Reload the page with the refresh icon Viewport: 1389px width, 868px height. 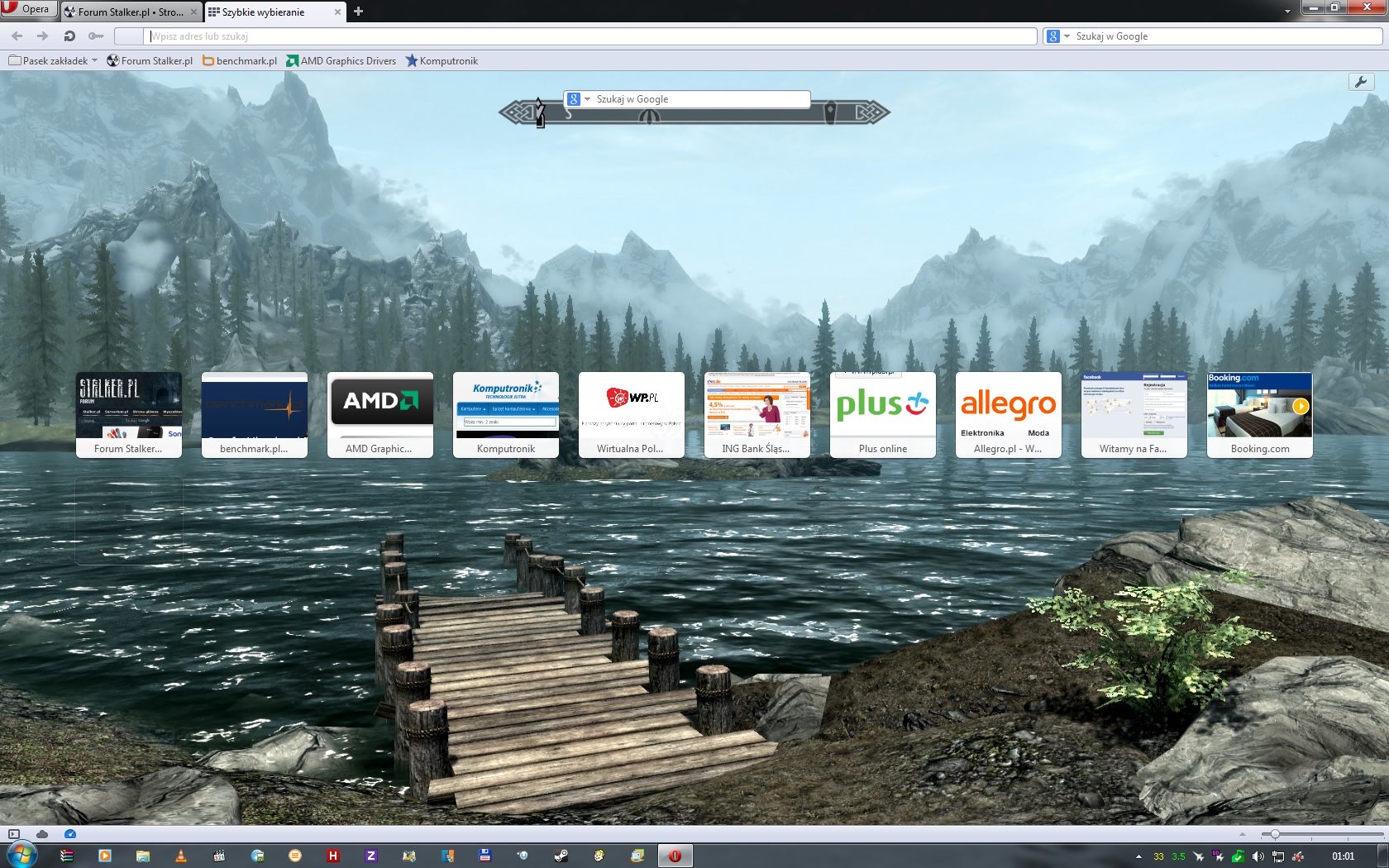(x=69, y=36)
